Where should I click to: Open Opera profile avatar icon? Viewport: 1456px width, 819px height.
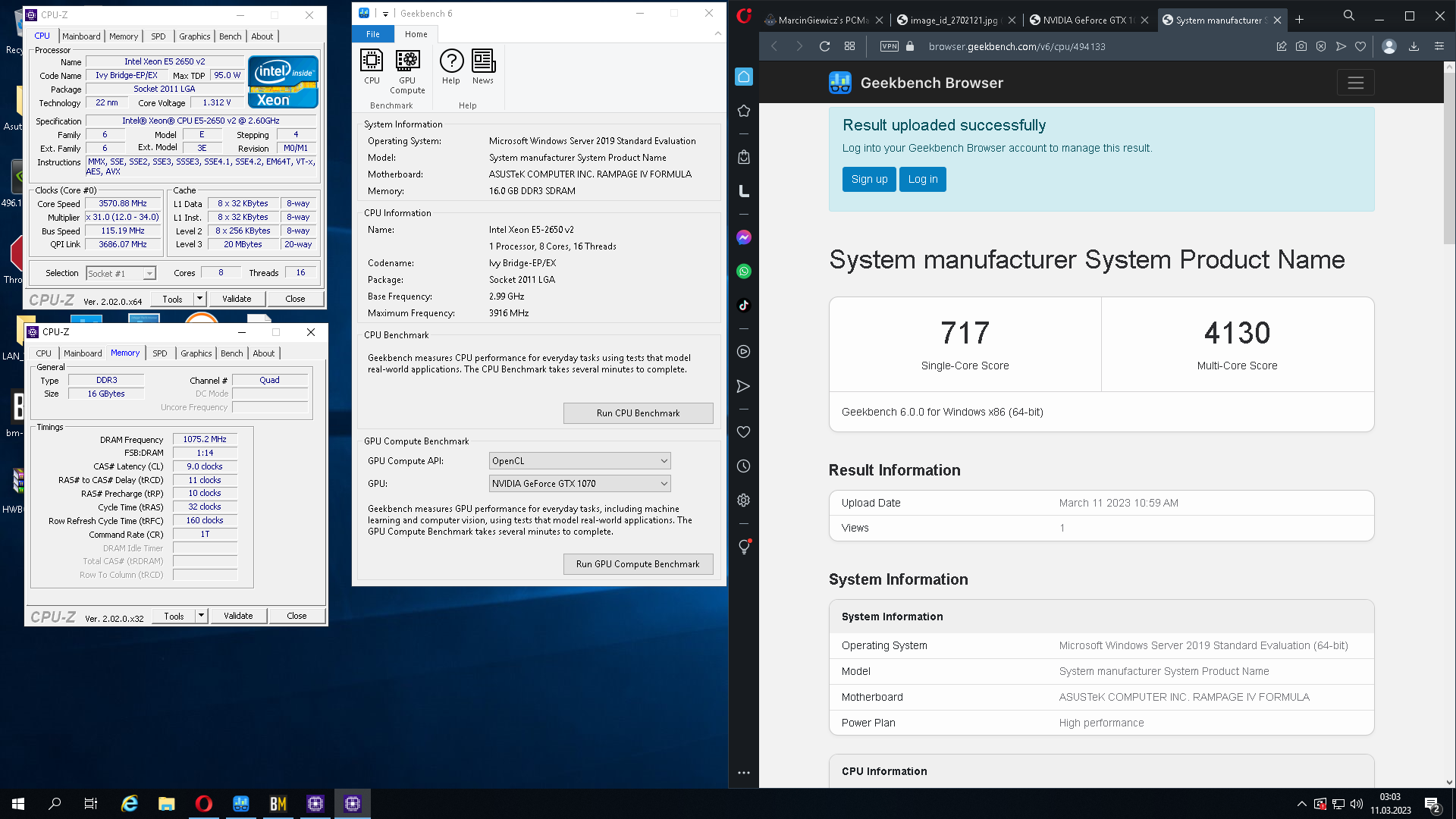1389,46
